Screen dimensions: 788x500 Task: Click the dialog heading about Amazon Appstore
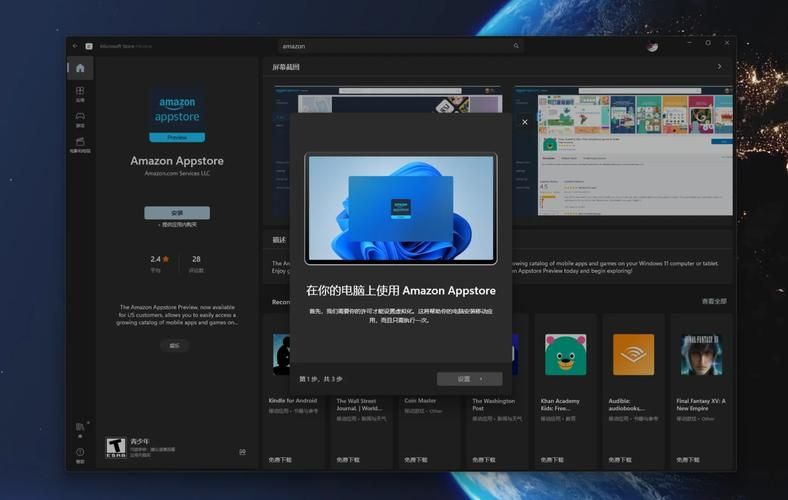pyautogui.click(x=401, y=290)
